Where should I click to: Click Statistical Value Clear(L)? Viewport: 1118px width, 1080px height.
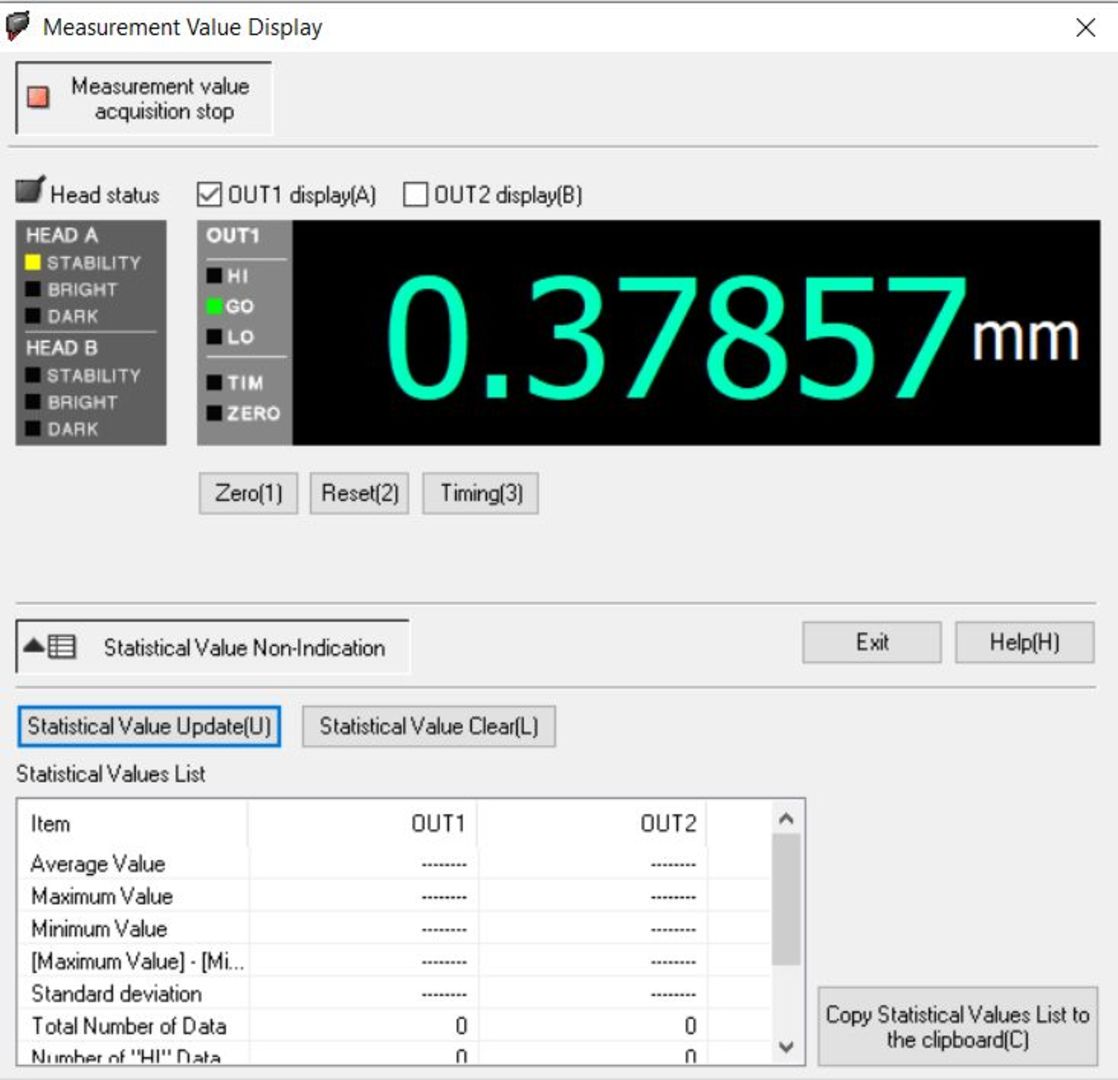click(x=428, y=727)
